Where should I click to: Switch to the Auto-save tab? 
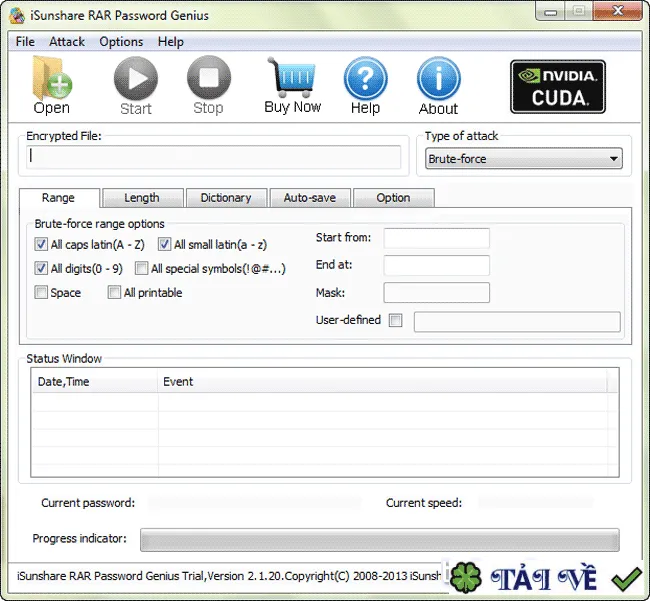310,198
